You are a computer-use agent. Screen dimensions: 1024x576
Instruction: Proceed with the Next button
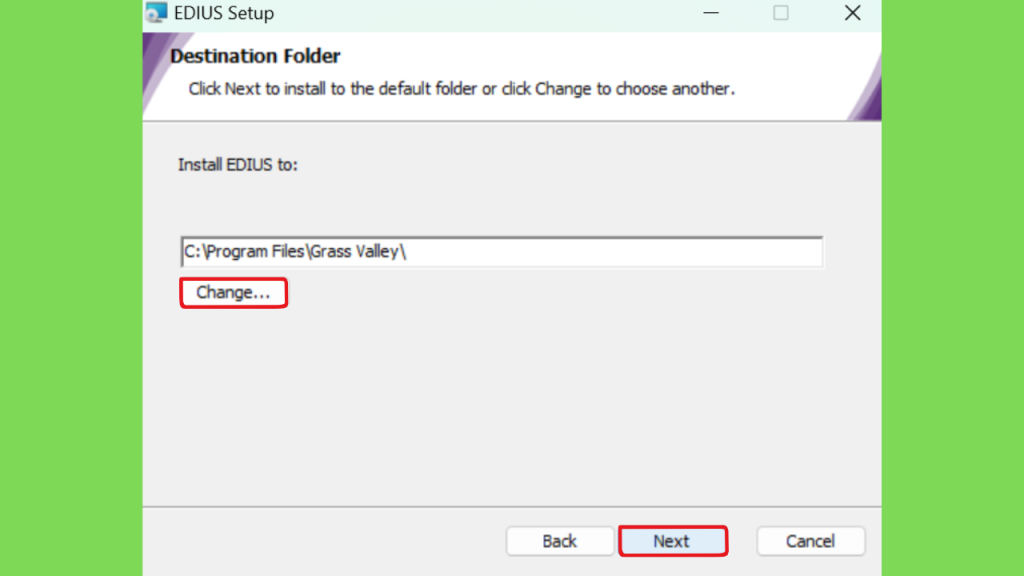pyautogui.click(x=673, y=541)
